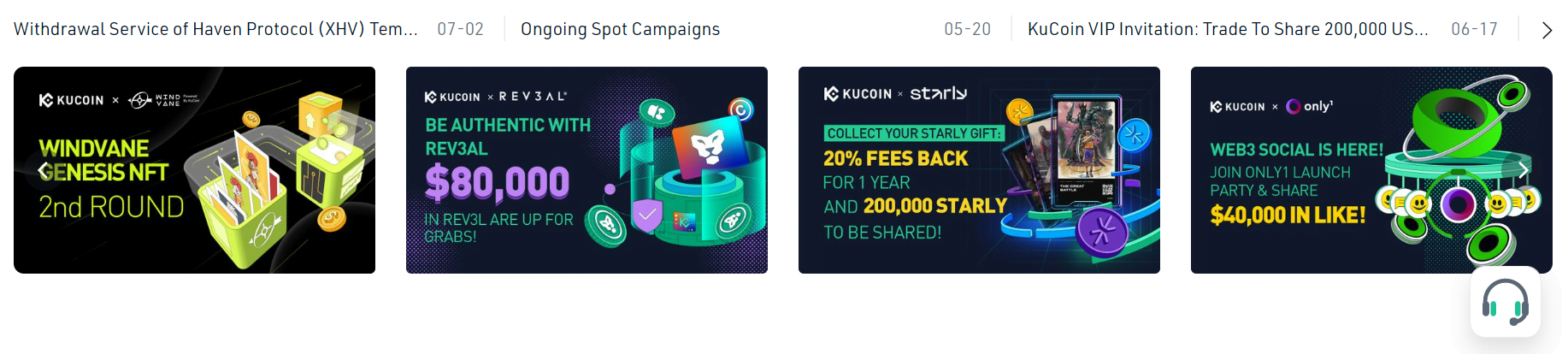
Task: Click the REV3AL logo on second banner
Action: 533,97
